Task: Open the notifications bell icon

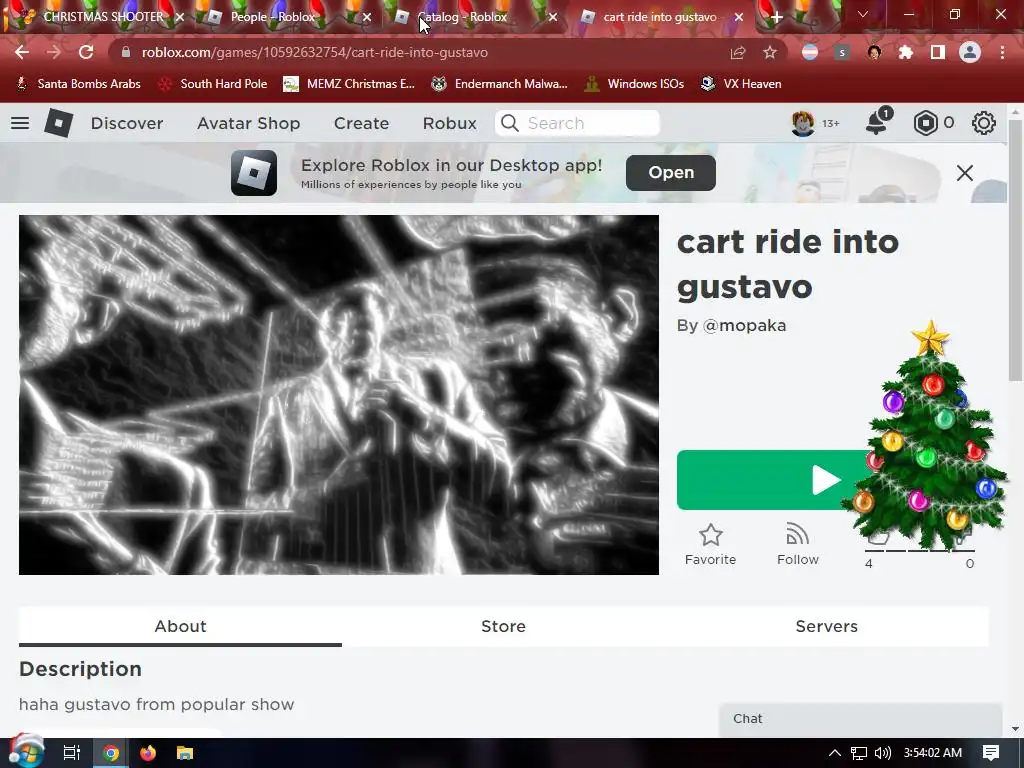Action: pos(876,122)
